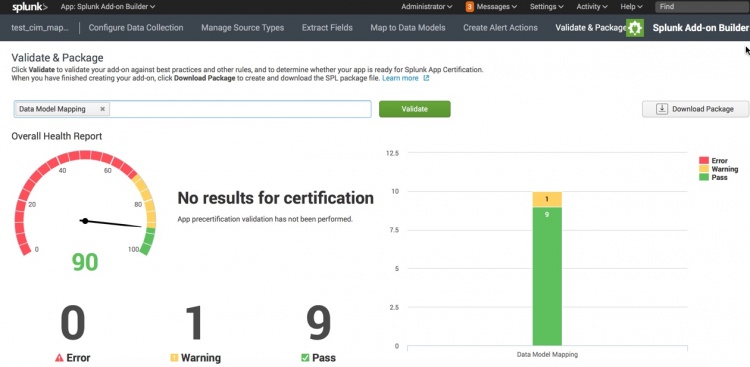
Task: Click the yellow warning bar segment labeled 1
Action: [547, 199]
